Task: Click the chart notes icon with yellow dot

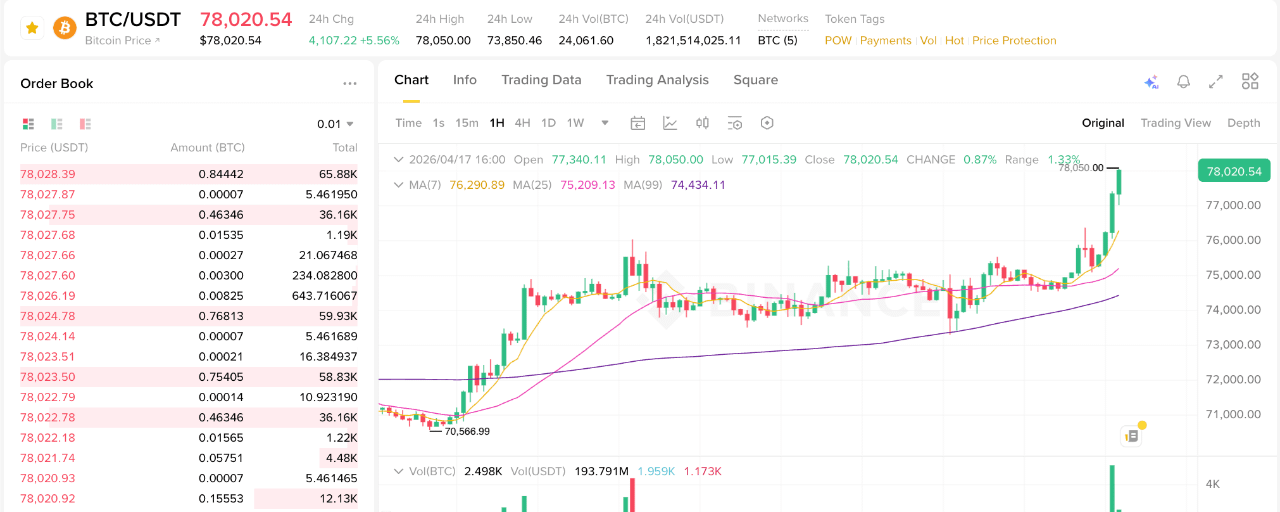Action: [x=1133, y=434]
